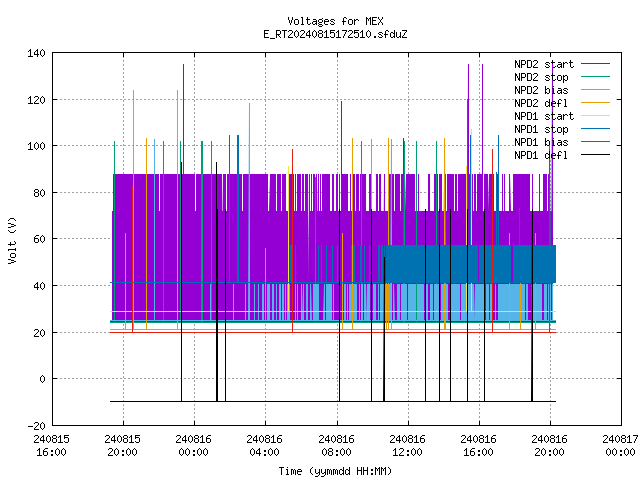
Task: Click the black NPD1 defl legend line
Action: point(595,155)
